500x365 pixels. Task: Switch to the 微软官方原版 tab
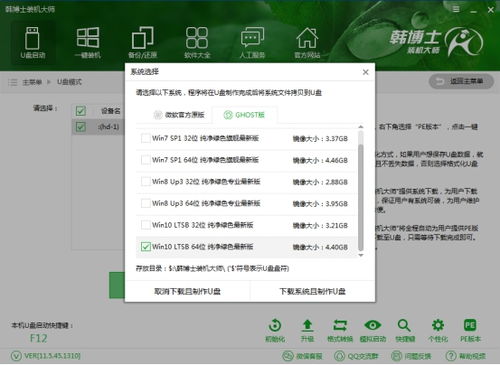click(x=179, y=115)
